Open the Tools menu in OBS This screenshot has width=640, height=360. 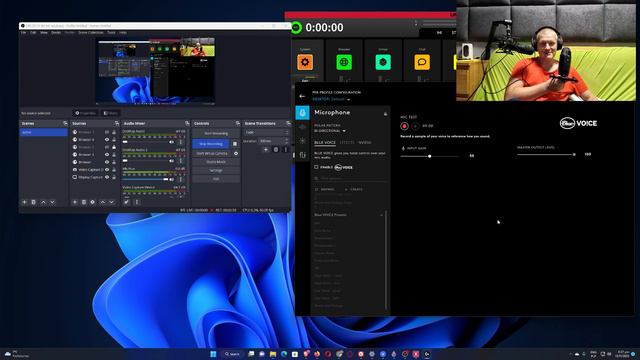click(111, 33)
